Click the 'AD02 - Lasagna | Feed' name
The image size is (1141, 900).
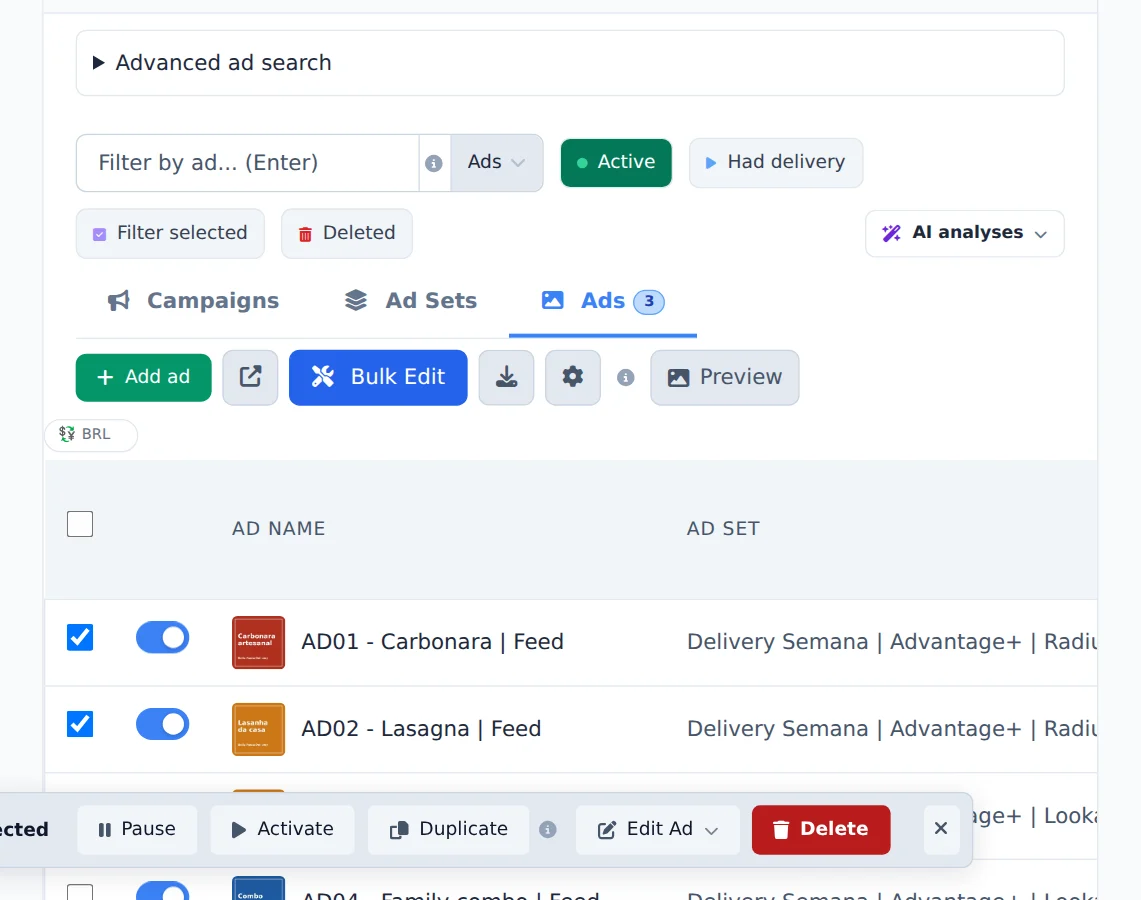coord(421,728)
